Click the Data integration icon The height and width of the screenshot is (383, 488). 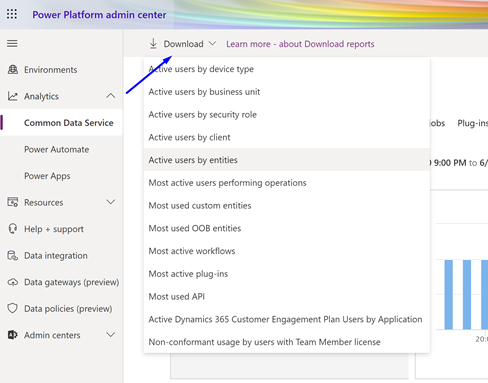(13, 255)
